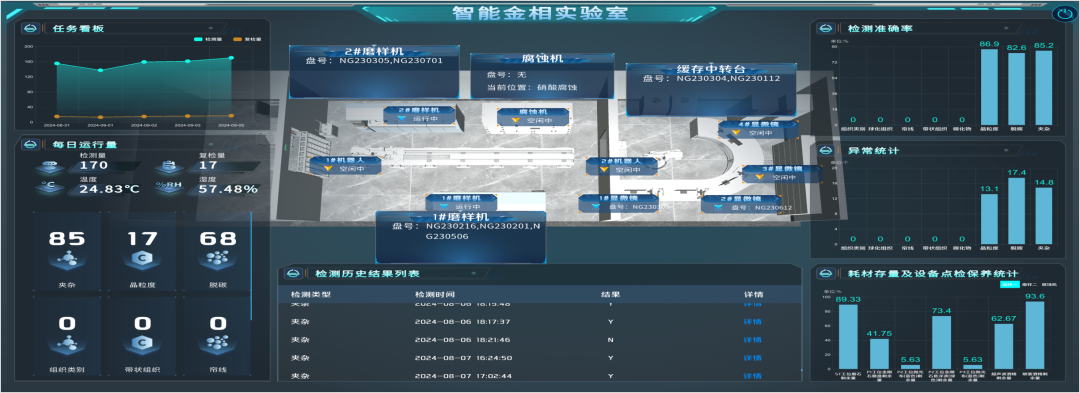Click the N result in the 18:21:46 row
The height and width of the screenshot is (393, 1080).
click(610, 339)
